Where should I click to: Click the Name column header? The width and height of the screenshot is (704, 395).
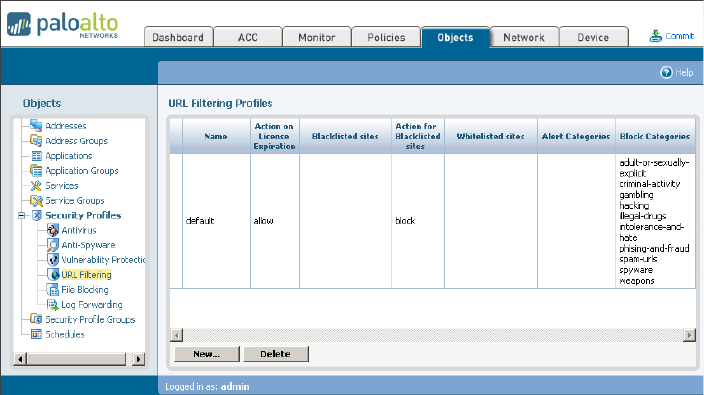216,136
